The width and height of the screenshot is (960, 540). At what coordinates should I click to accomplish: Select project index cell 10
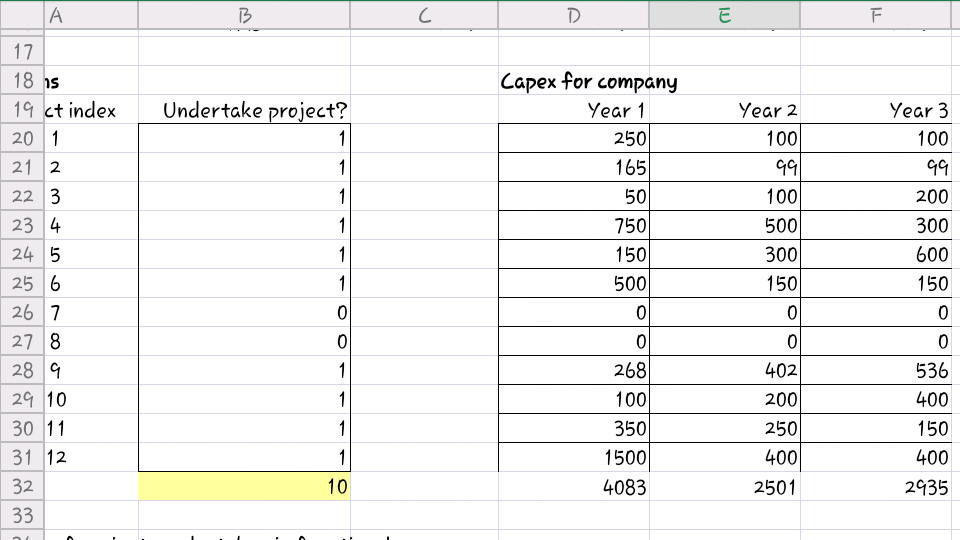coord(91,399)
